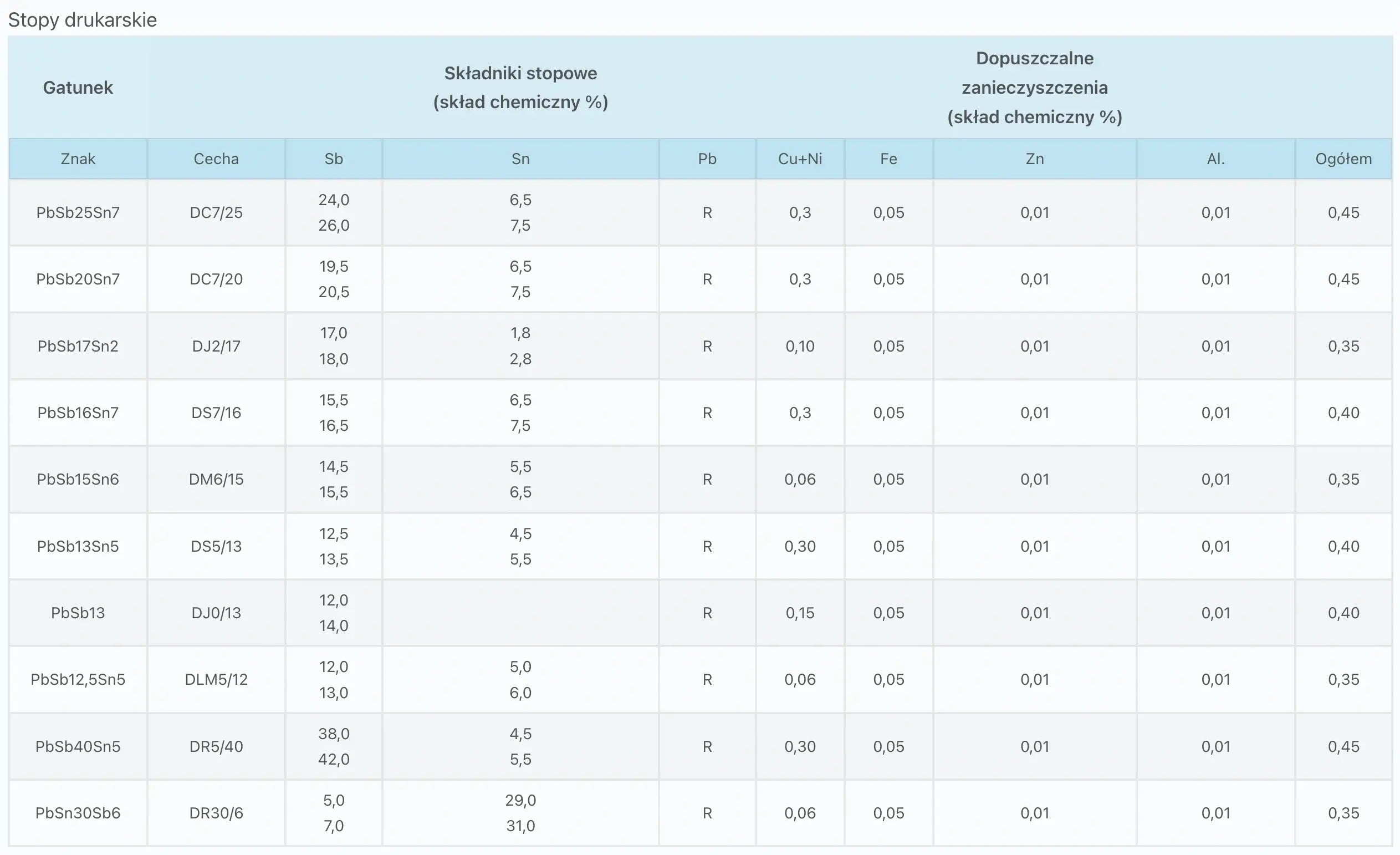
Task: Click the Składniki stopowe header cell
Action: 520,88
